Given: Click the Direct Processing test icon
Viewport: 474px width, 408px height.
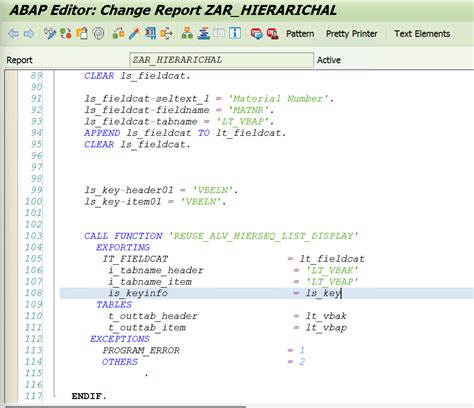Looking at the screenshot, I should click(x=150, y=33).
